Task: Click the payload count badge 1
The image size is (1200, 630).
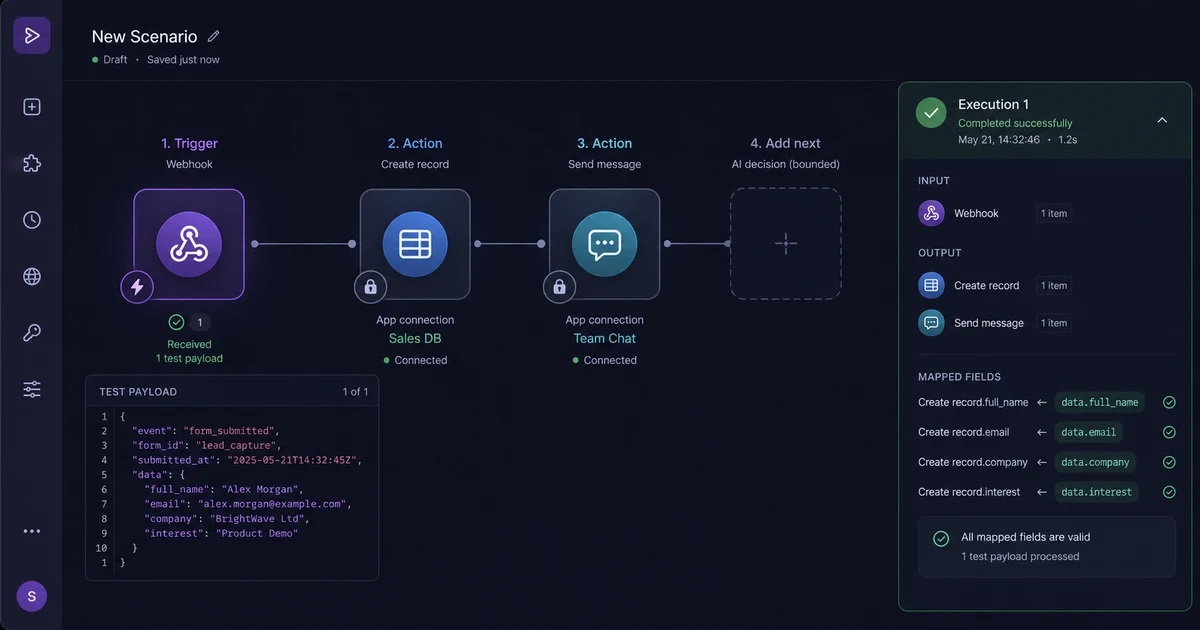Action: pos(200,322)
